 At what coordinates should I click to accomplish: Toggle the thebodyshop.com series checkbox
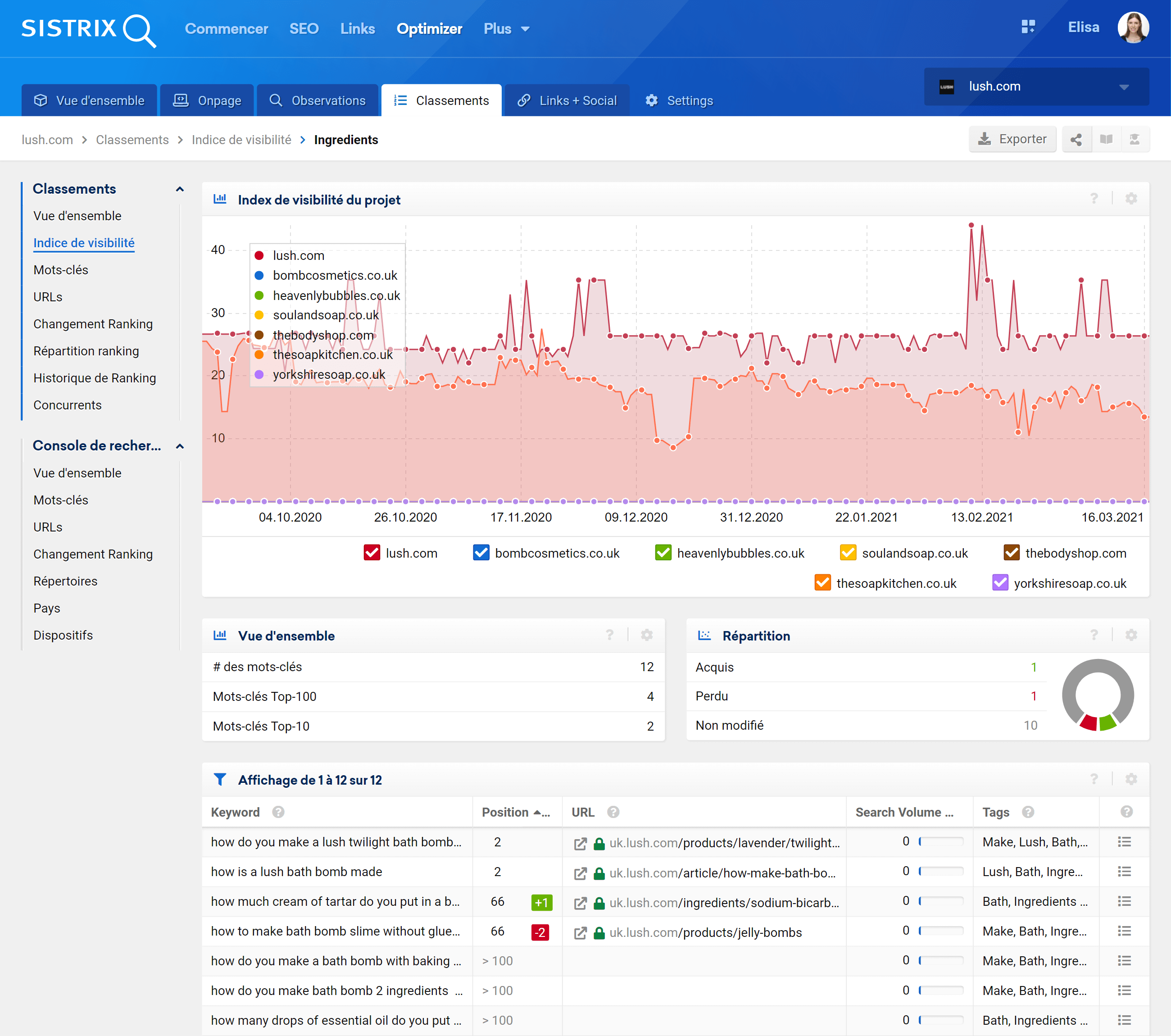pos(1012,552)
